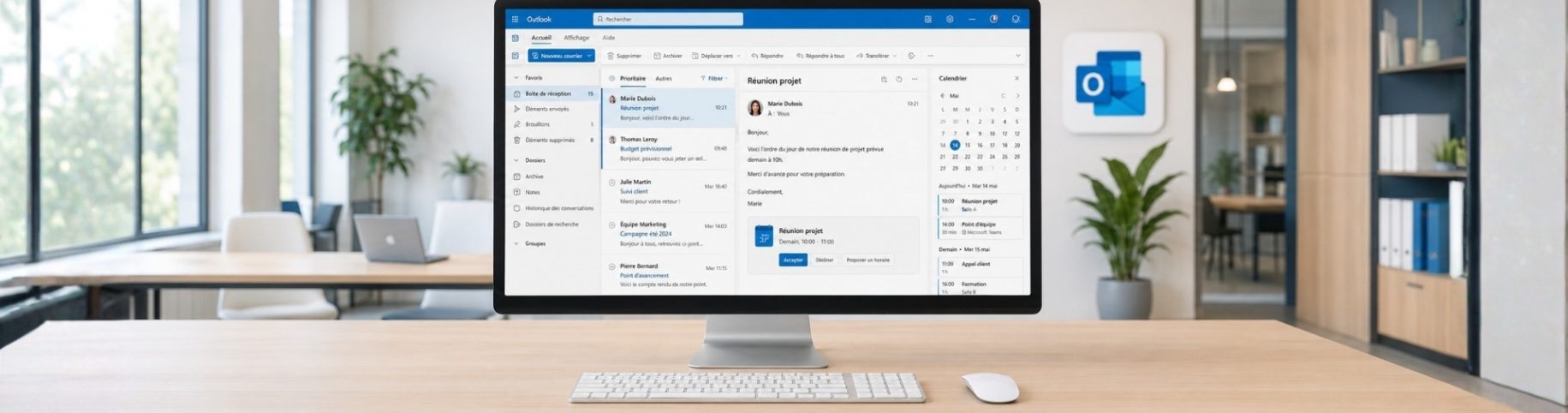
Task: Open the Transférer dropdown chevron
Action: click(x=895, y=56)
